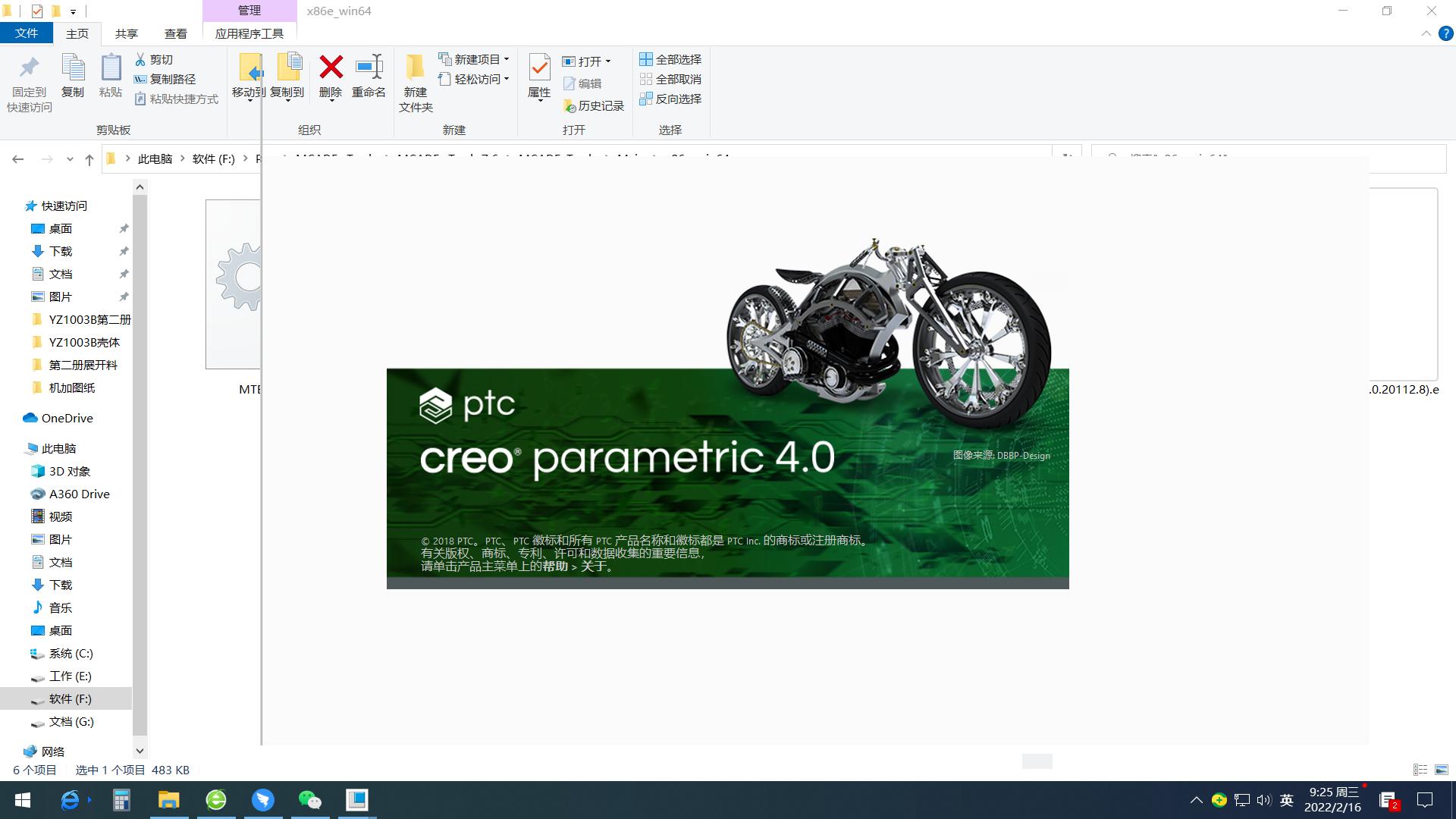Switch to the 查看 (View) ribbon tab
The width and height of the screenshot is (1456, 819).
(175, 33)
